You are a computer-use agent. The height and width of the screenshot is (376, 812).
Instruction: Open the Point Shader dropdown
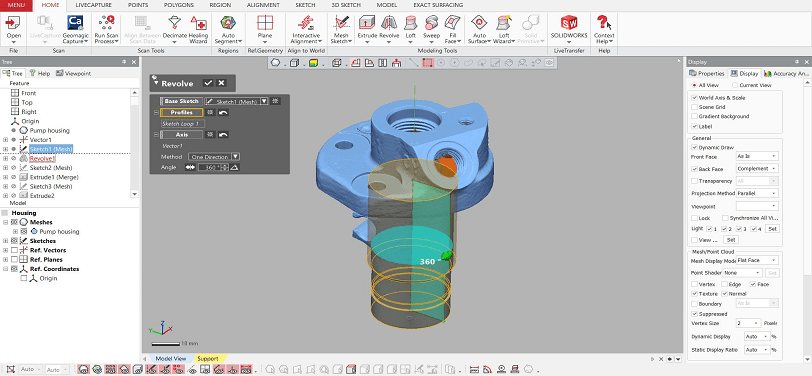point(743,272)
